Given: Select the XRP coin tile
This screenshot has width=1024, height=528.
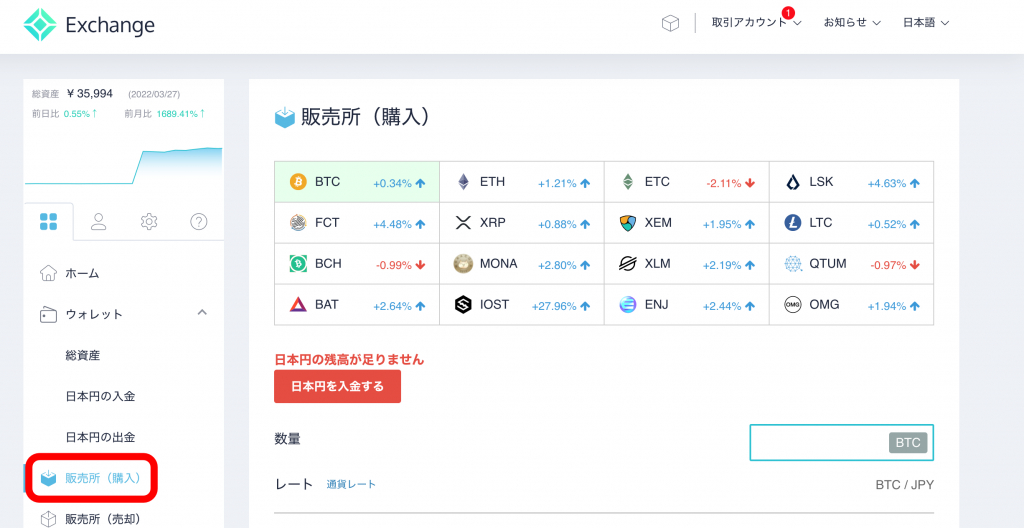Looking at the screenshot, I should (x=521, y=223).
